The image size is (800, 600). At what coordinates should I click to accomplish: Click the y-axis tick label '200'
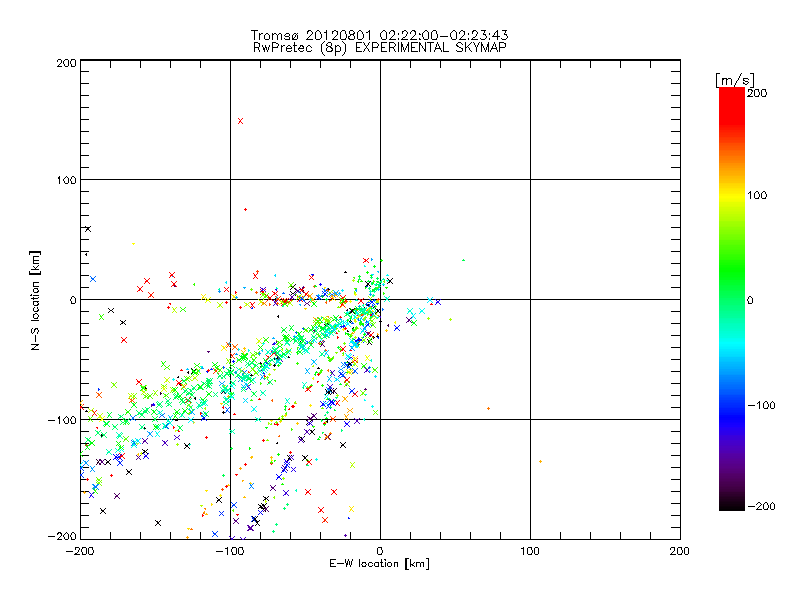[67, 63]
